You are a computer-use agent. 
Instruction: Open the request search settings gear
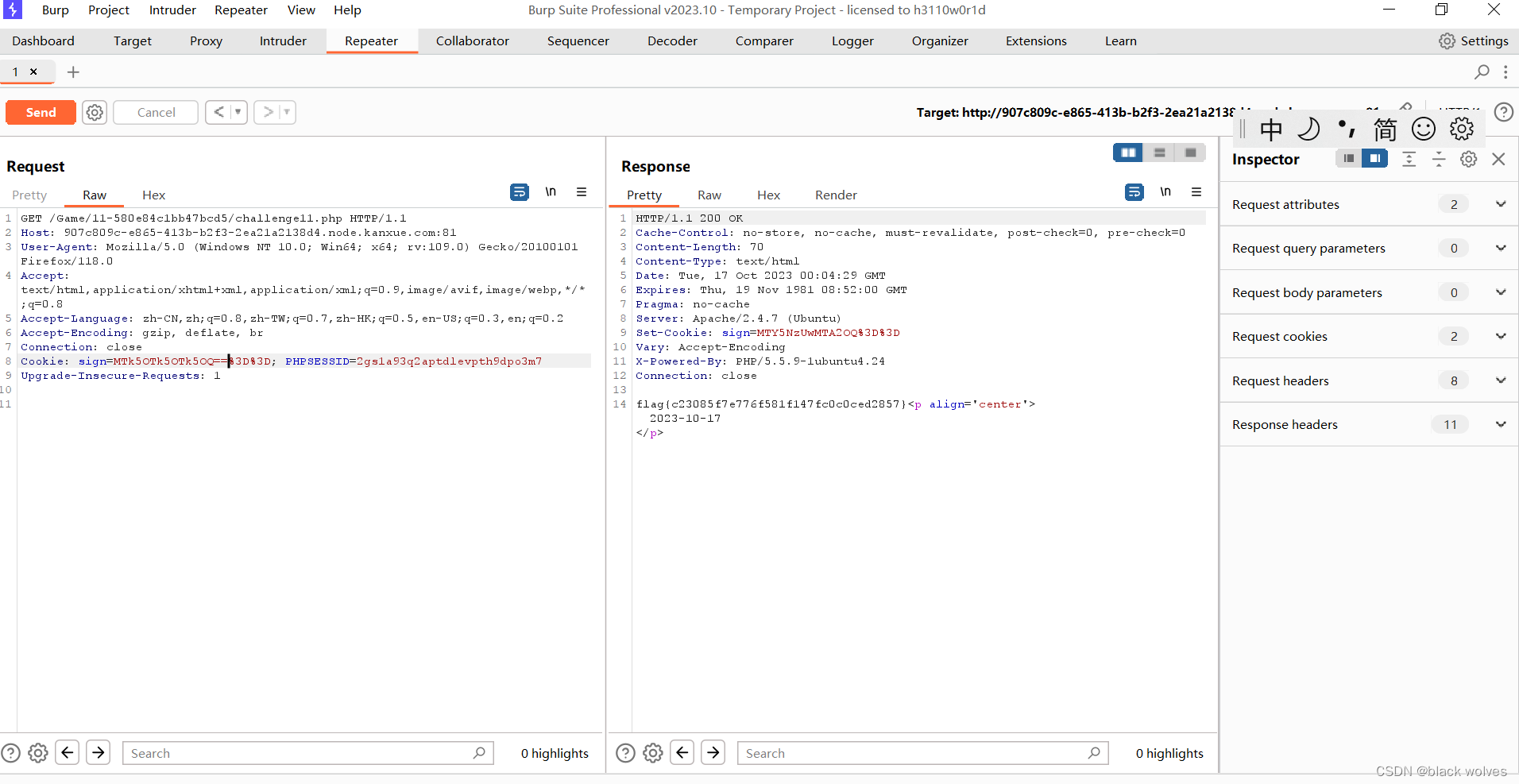38,753
